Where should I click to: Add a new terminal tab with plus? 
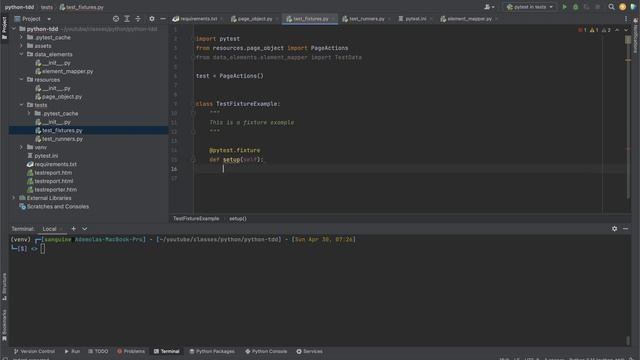click(x=73, y=229)
